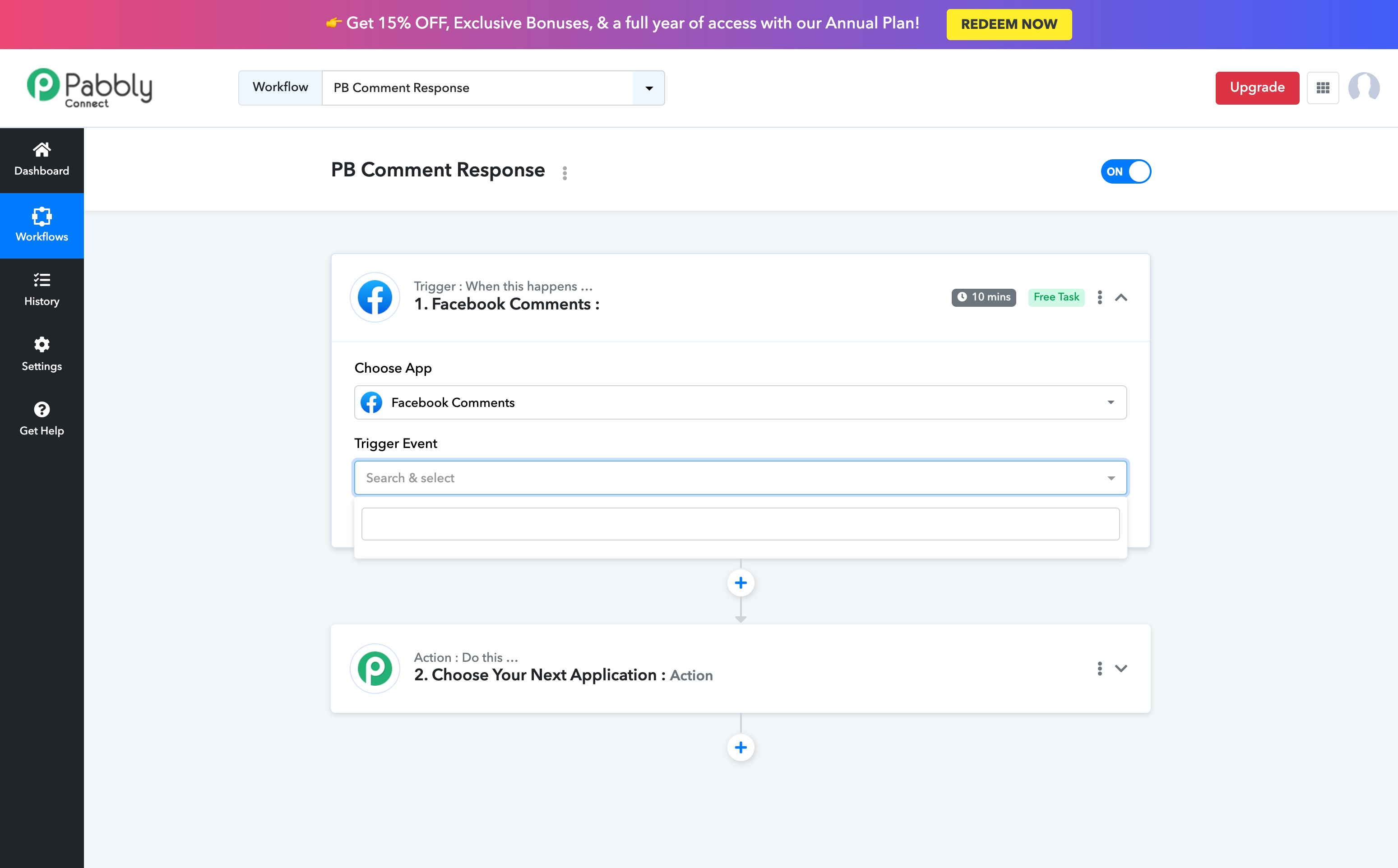Open the options menu of action step 2
The image size is (1398, 868).
coord(1099,668)
